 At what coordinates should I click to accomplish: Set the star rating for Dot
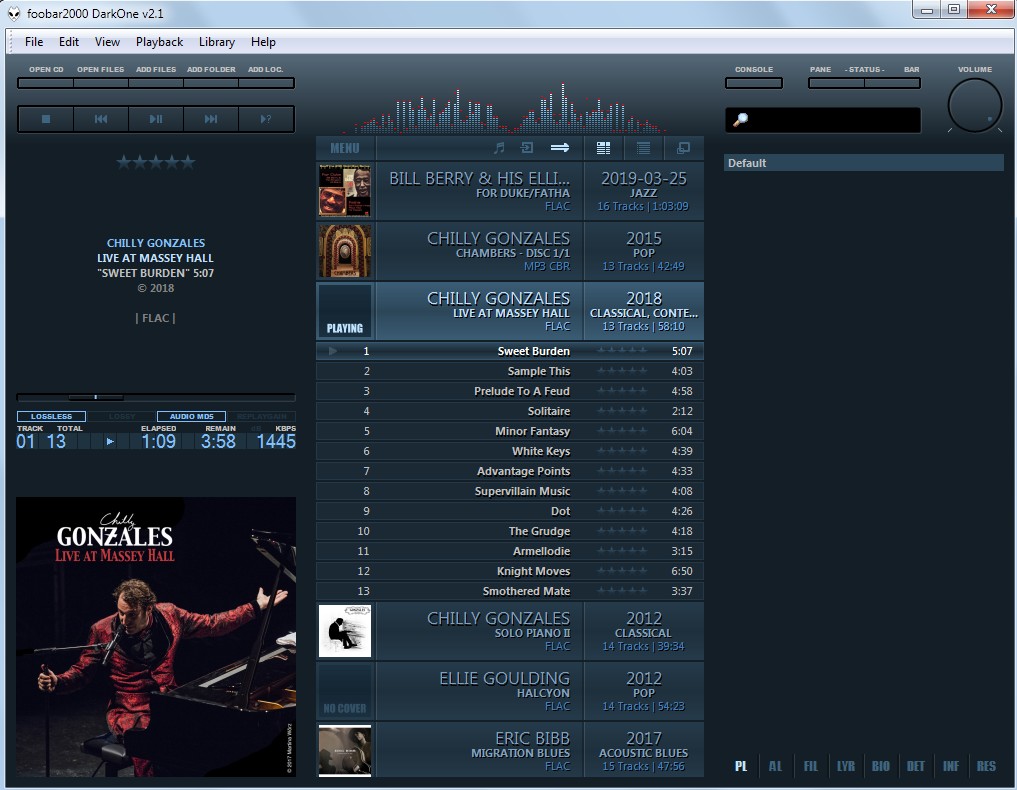pyautogui.click(x=621, y=511)
